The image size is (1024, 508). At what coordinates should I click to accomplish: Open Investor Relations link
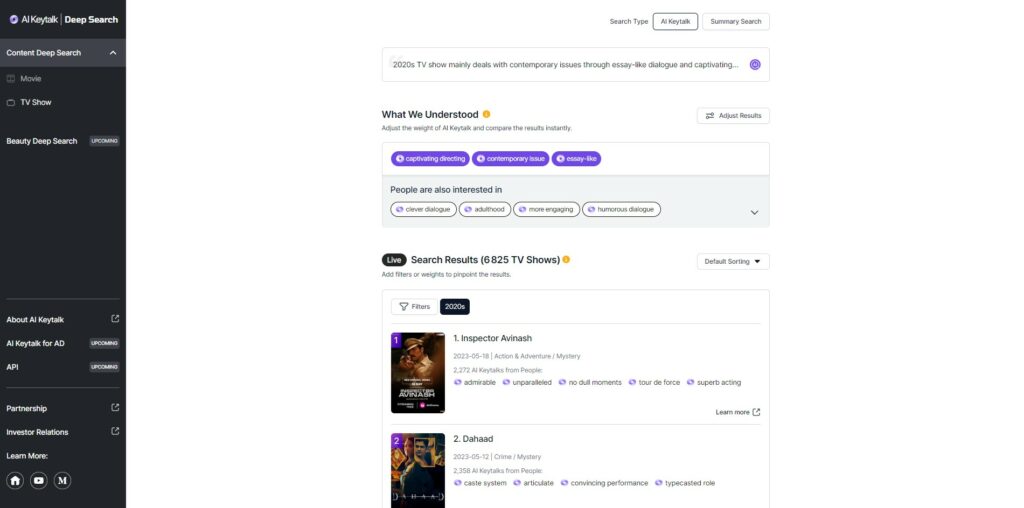click(x=37, y=432)
